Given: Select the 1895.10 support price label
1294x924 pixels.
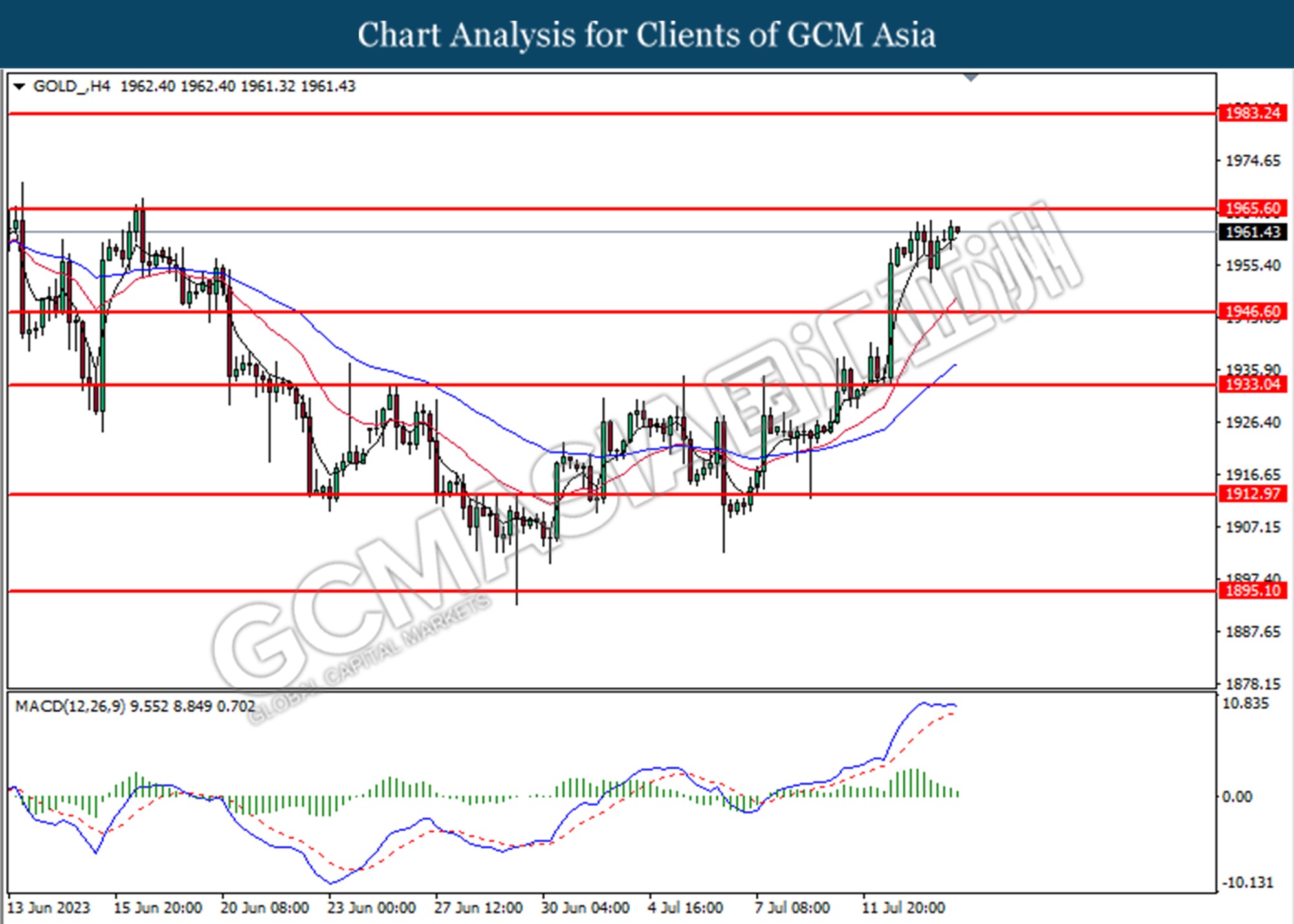Looking at the screenshot, I should 1253,590.
